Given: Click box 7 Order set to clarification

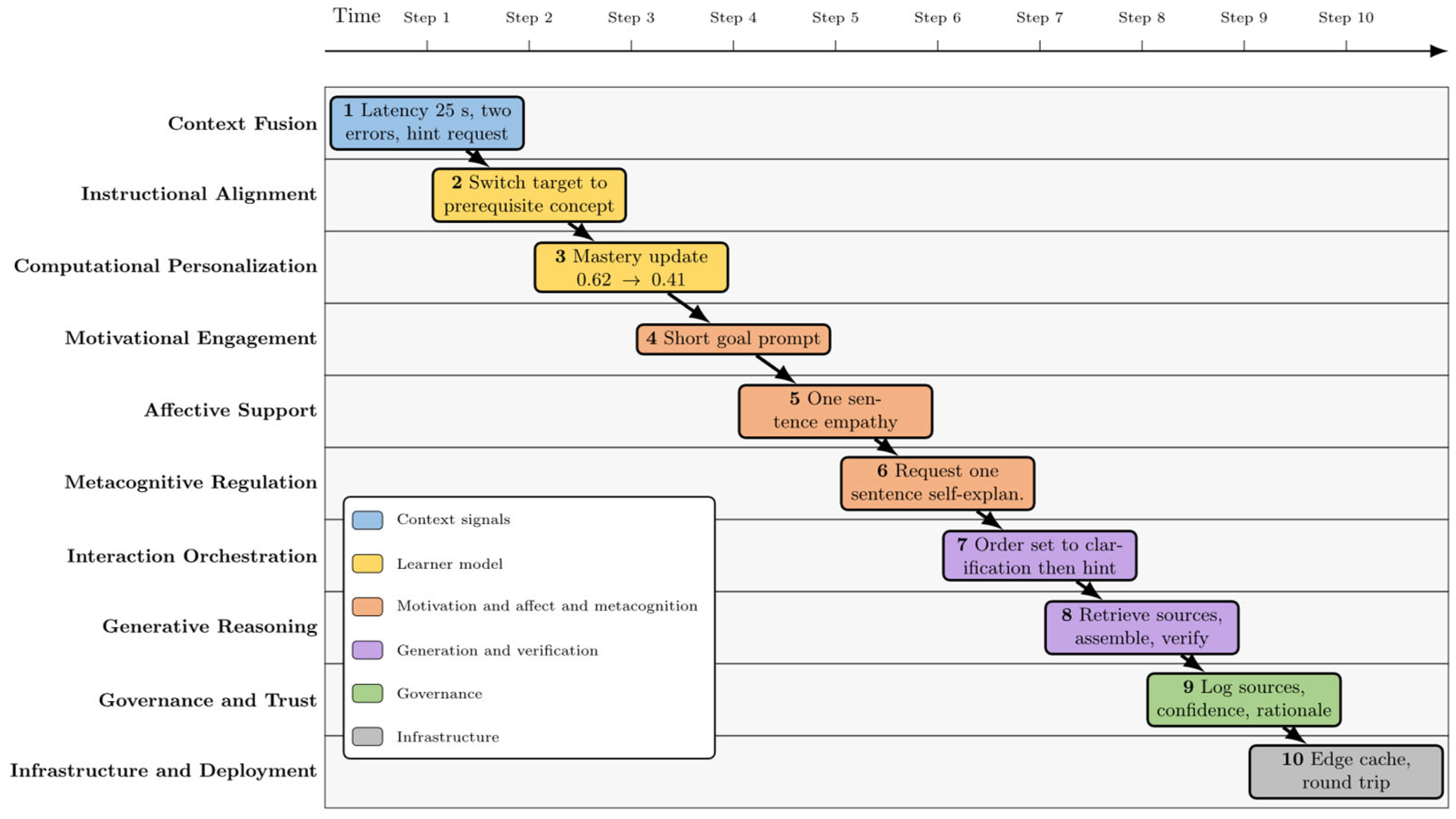Looking at the screenshot, I should 1039,556.
